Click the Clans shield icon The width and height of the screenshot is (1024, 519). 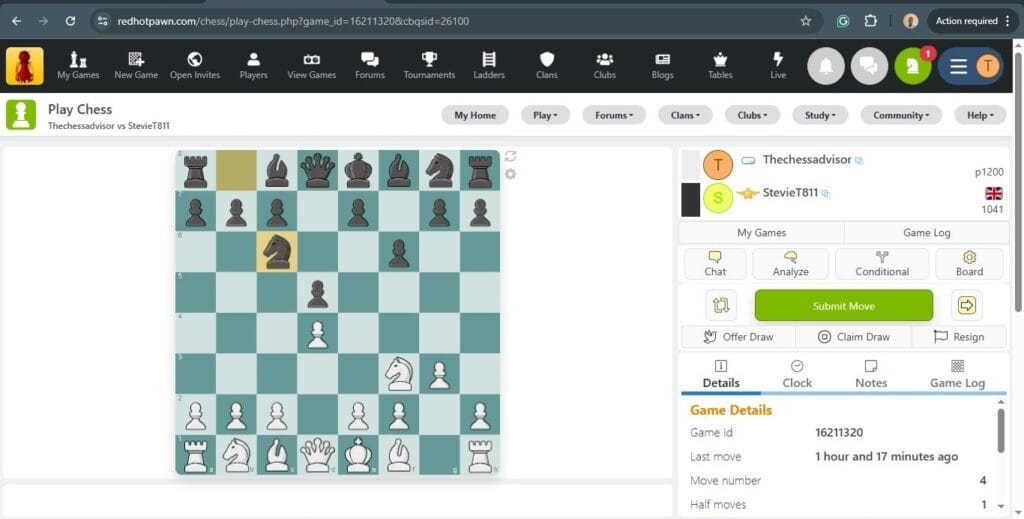(x=546, y=66)
